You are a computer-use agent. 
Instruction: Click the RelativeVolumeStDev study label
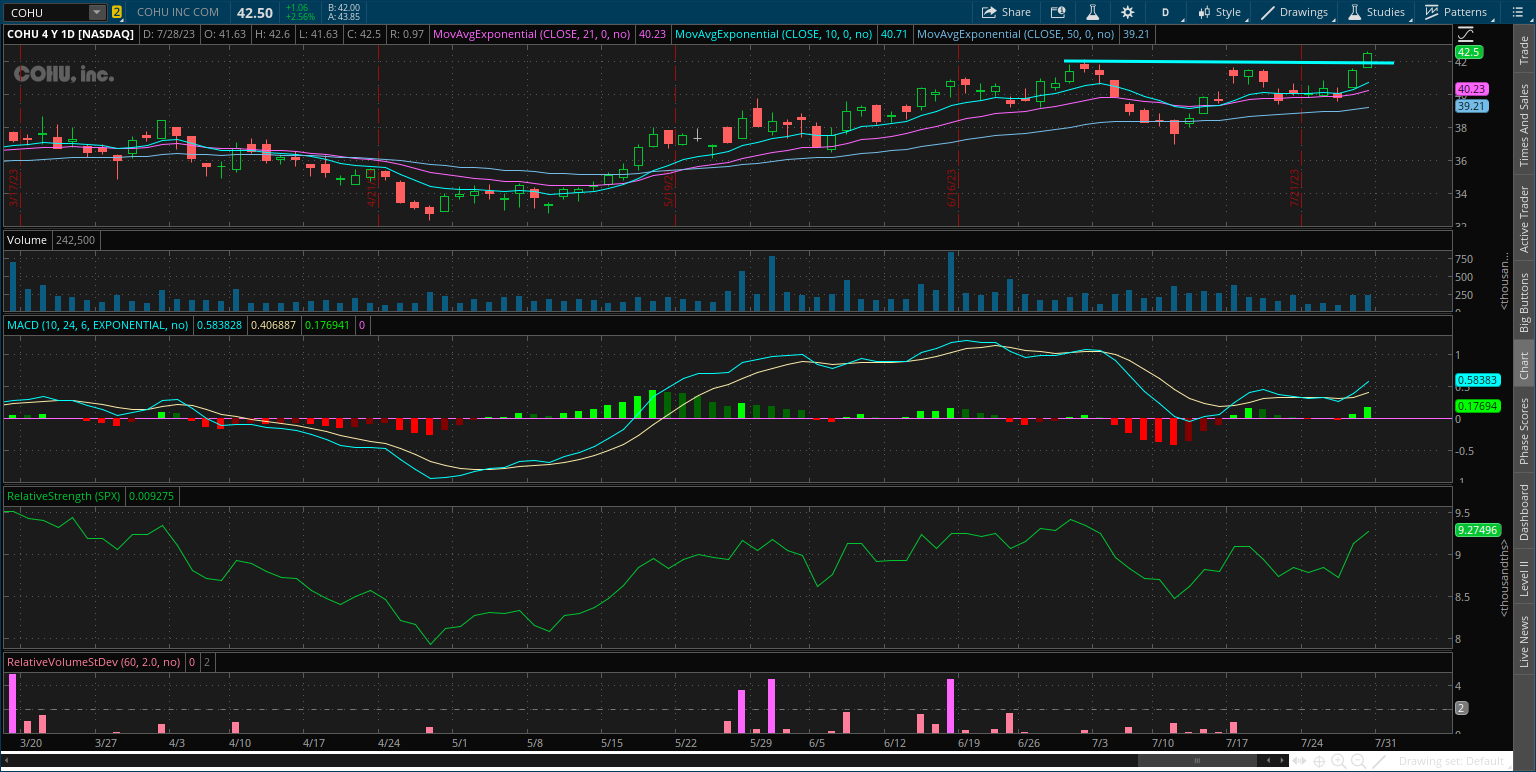tap(94, 662)
